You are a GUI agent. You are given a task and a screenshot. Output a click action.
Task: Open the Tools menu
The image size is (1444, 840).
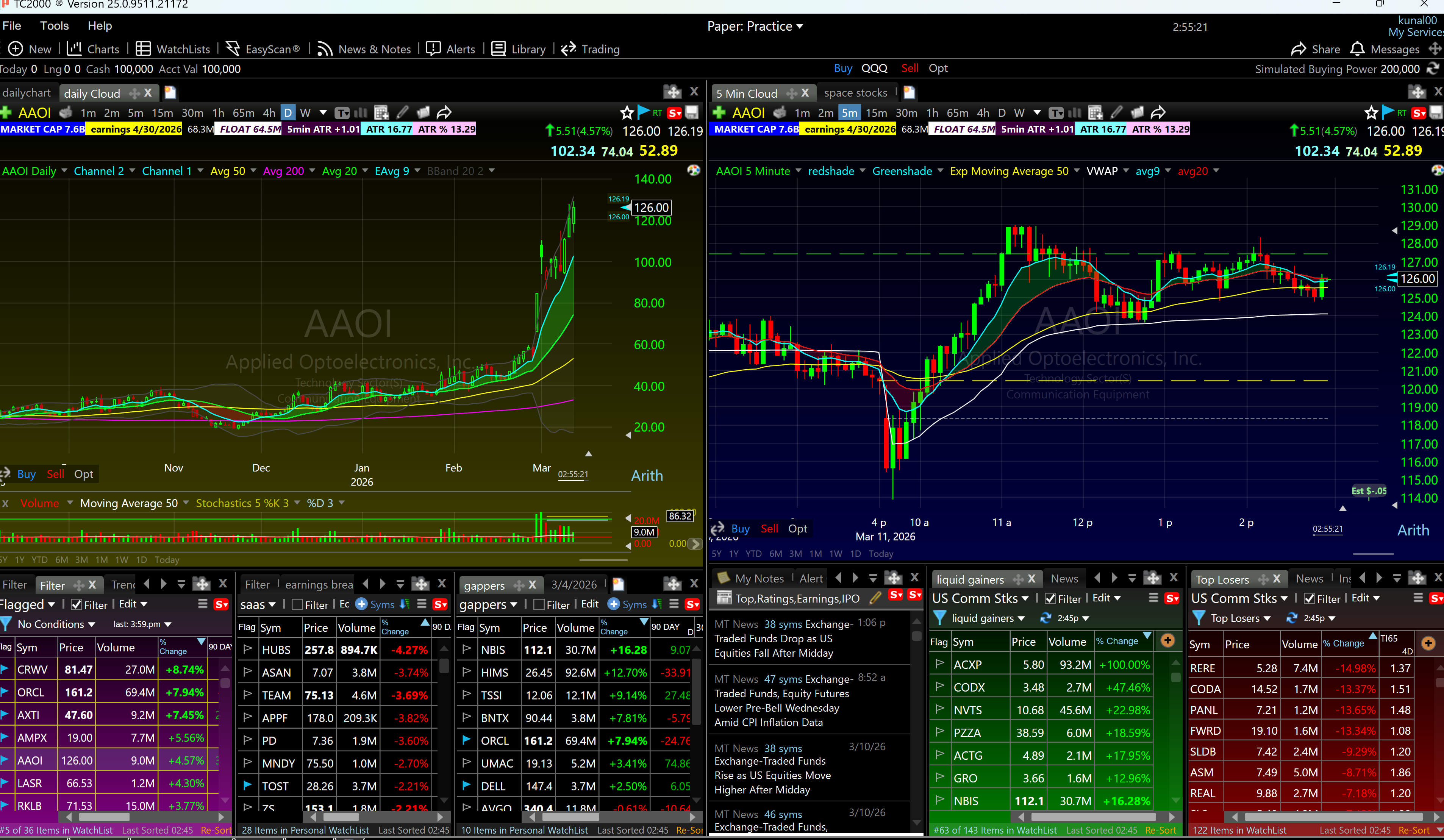point(55,26)
